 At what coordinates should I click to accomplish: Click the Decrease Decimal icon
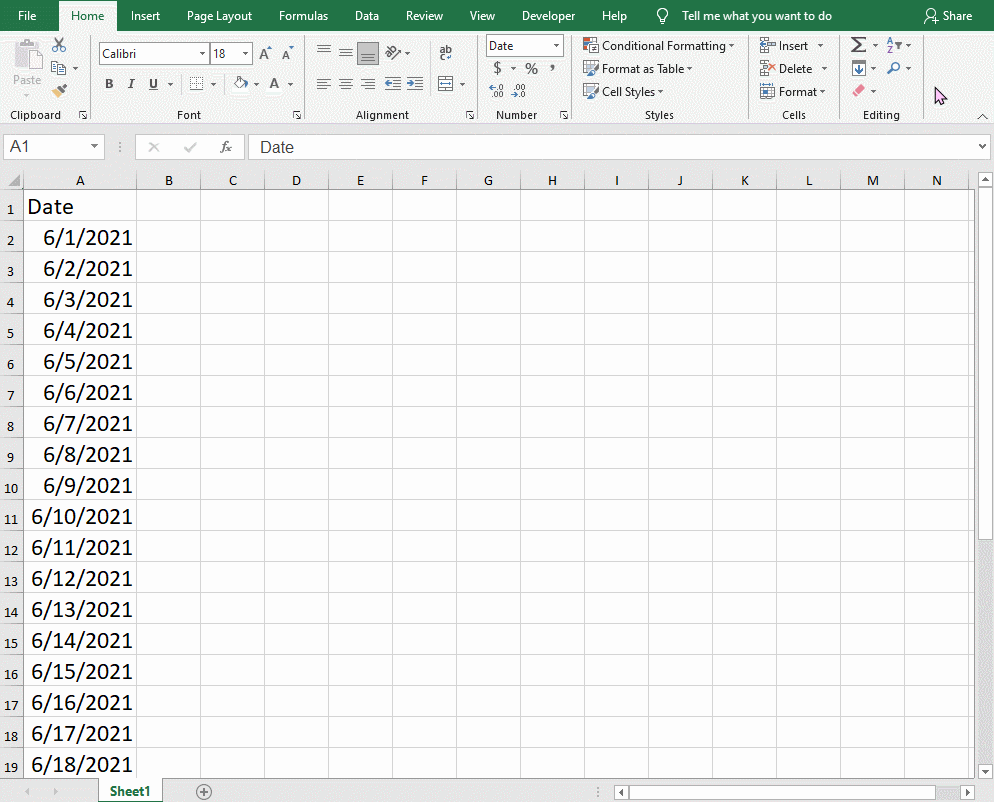coord(519,91)
